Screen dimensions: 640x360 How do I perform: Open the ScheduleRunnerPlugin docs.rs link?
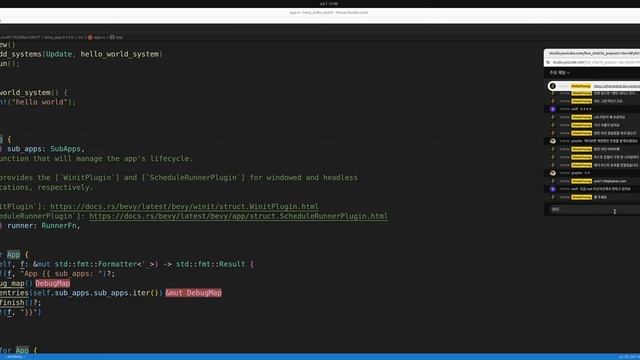coord(238,216)
